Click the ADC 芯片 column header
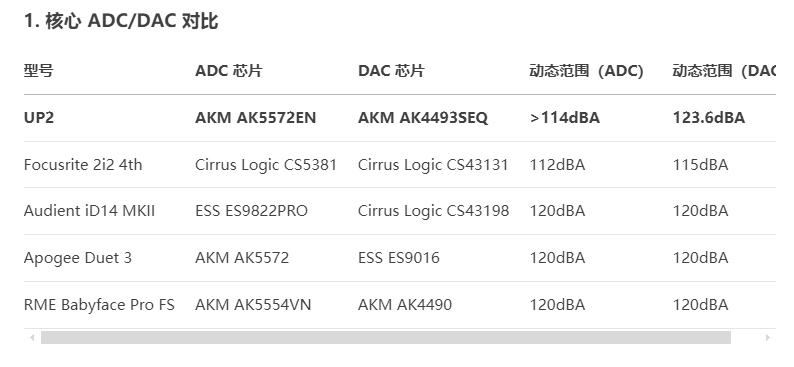The image size is (794, 367). point(229,71)
